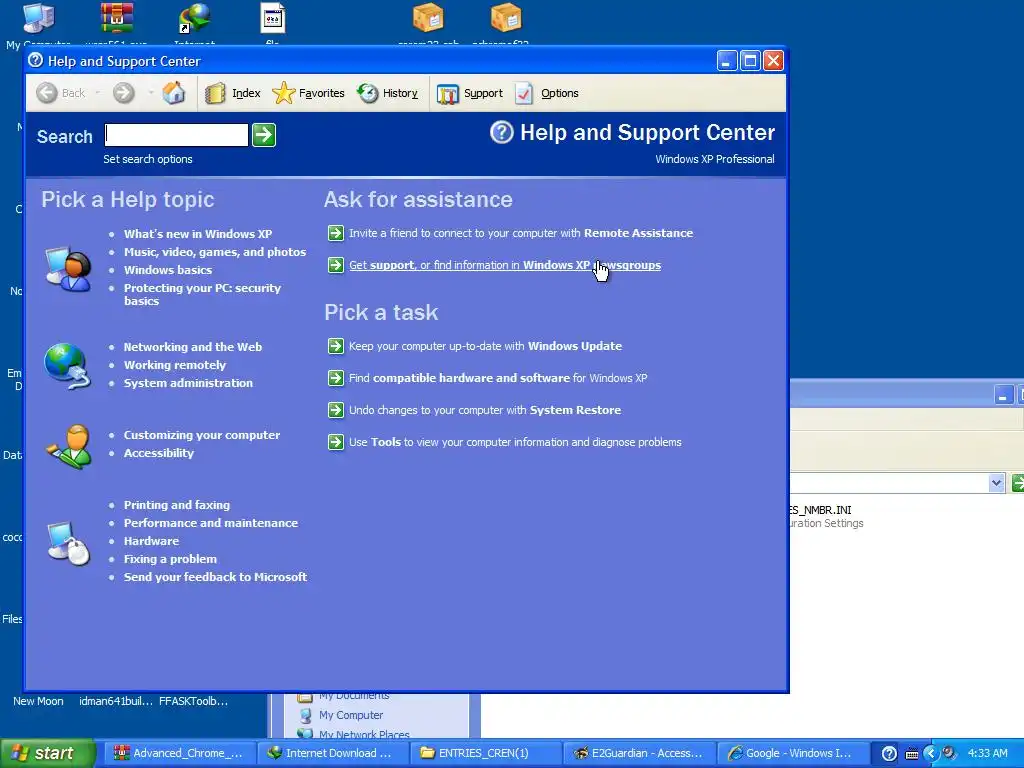Open Favorites in the toolbar

[x=308, y=93]
